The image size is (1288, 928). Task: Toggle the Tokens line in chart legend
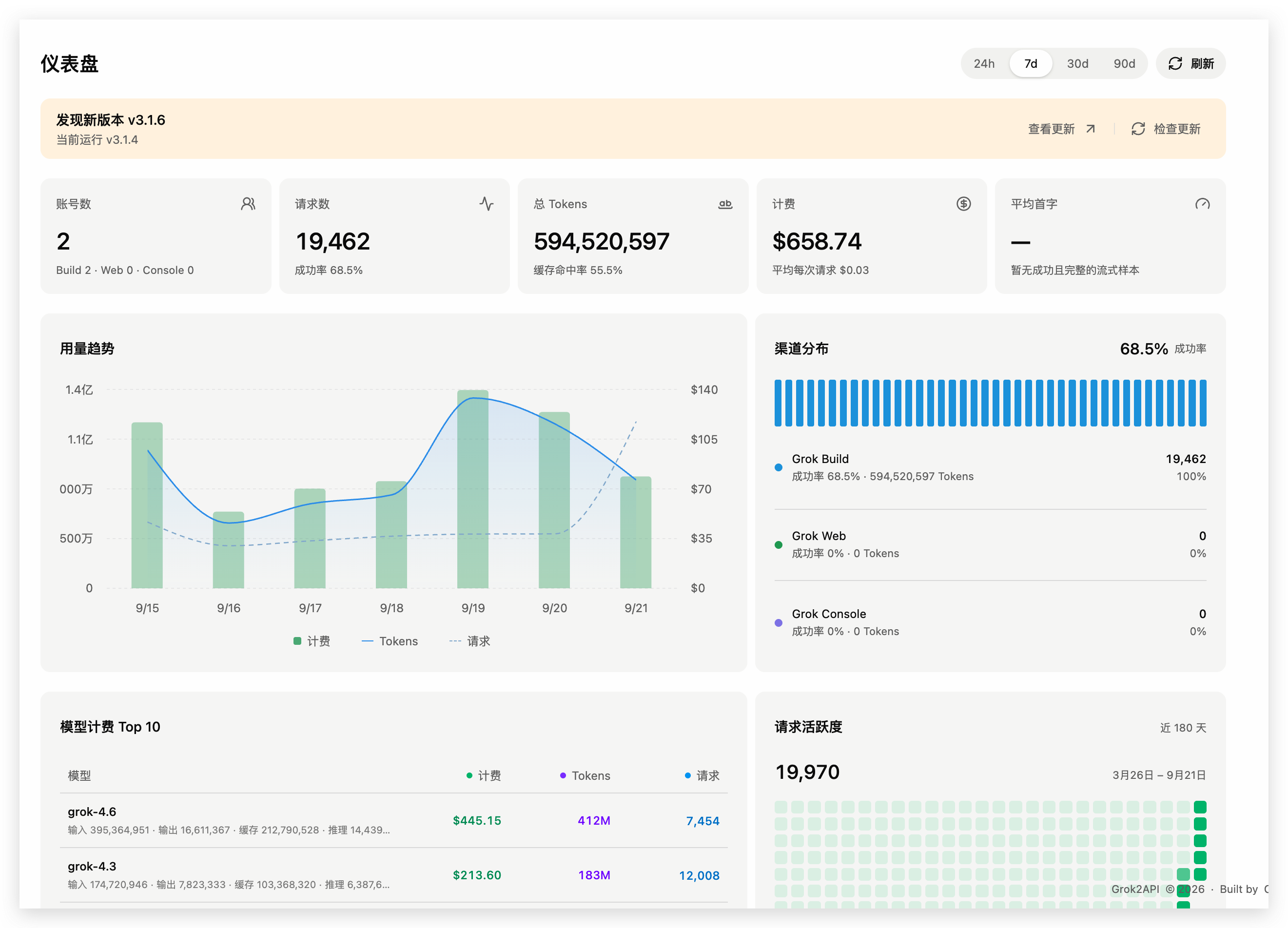390,640
